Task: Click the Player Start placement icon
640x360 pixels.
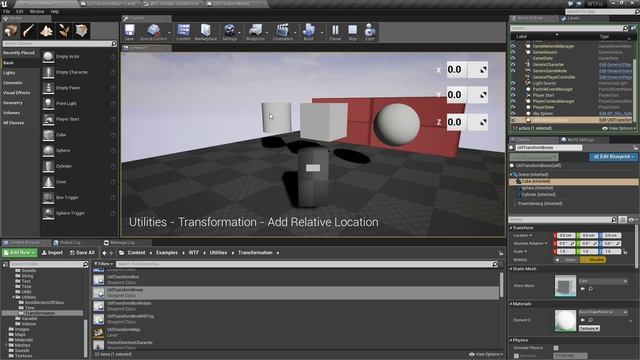Action: [48, 119]
